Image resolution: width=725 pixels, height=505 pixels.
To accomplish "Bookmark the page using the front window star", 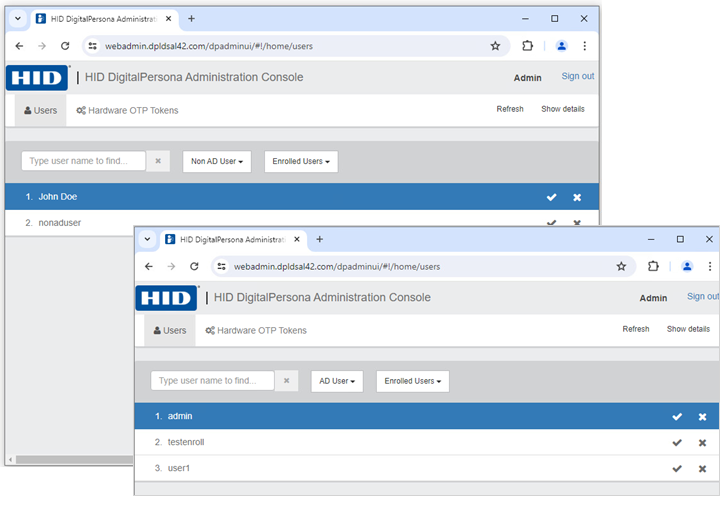I will [621, 267].
